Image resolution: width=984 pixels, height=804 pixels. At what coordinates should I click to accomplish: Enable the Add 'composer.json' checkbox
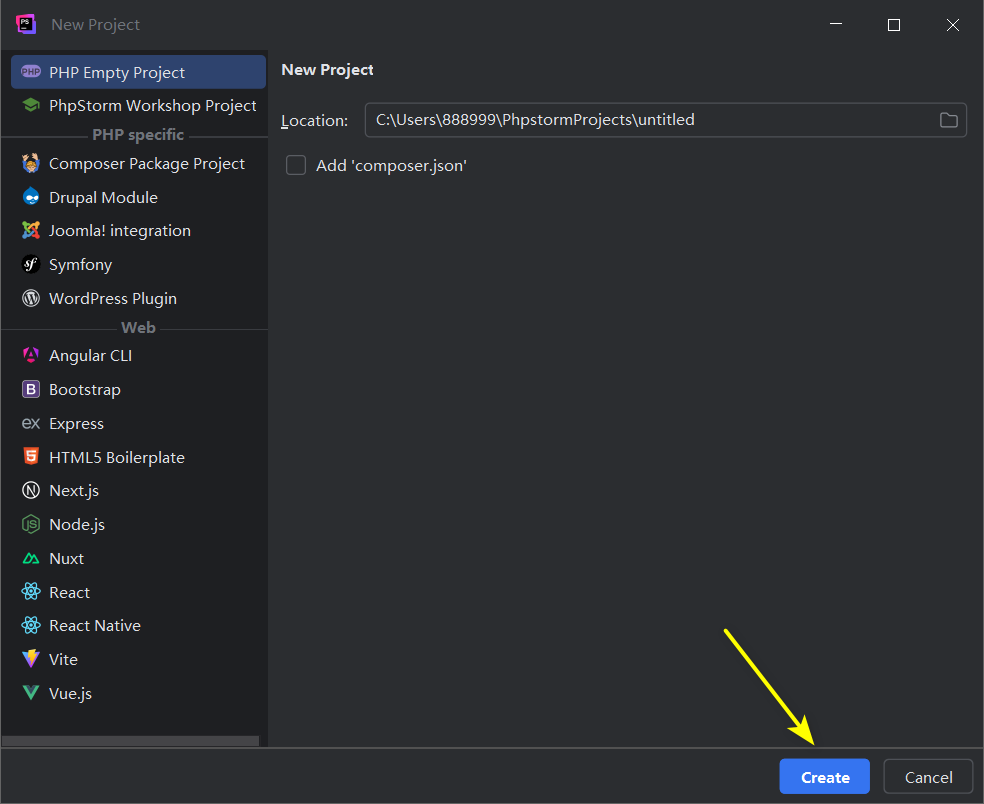[x=296, y=165]
